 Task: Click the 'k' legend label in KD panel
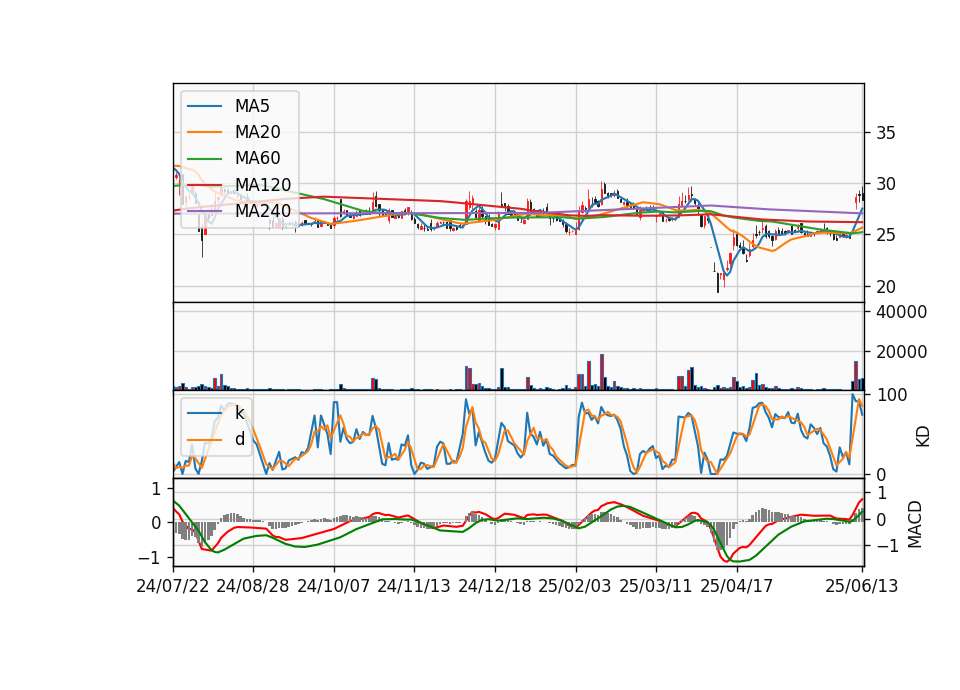tap(239, 413)
